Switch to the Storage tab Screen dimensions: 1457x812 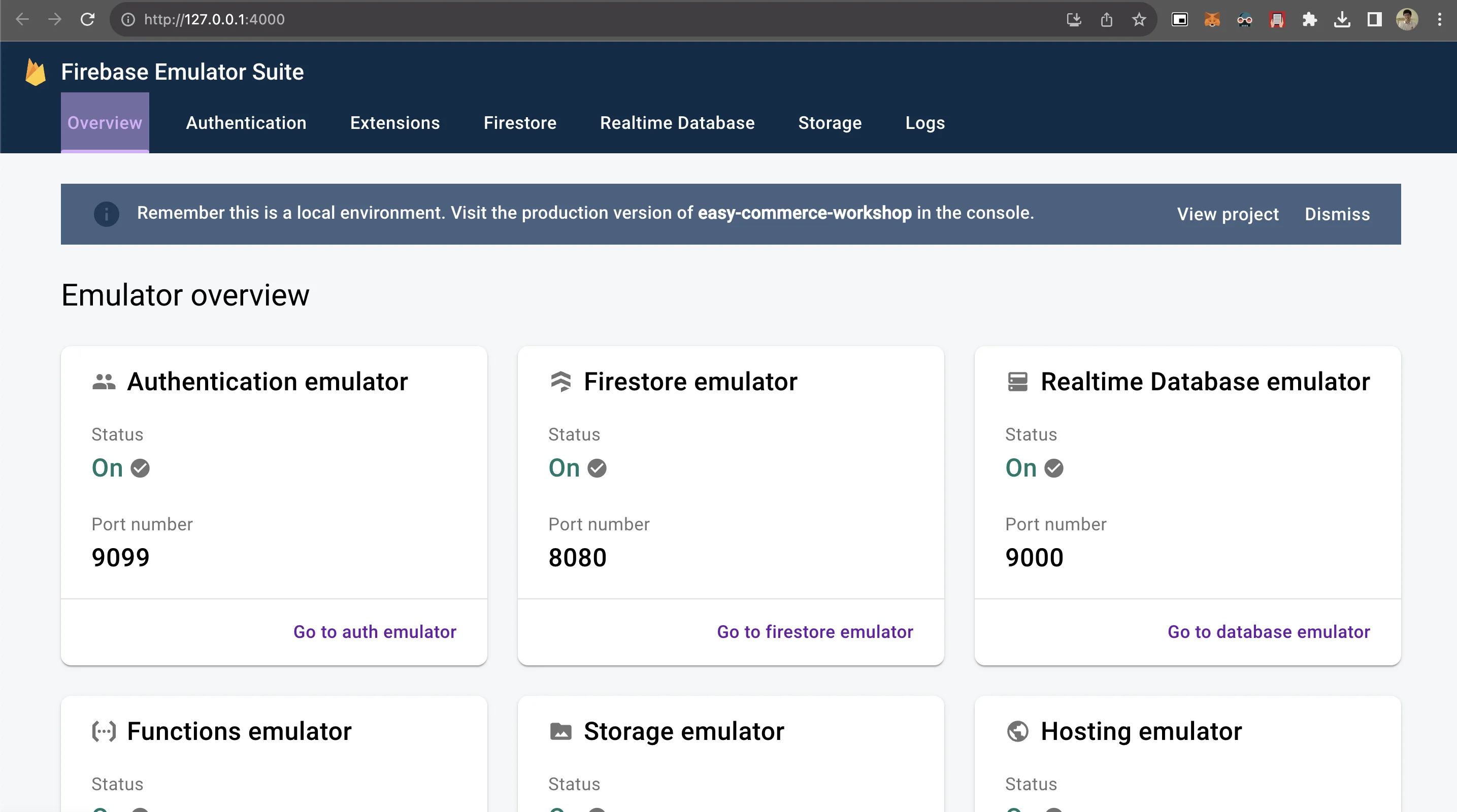tap(830, 123)
